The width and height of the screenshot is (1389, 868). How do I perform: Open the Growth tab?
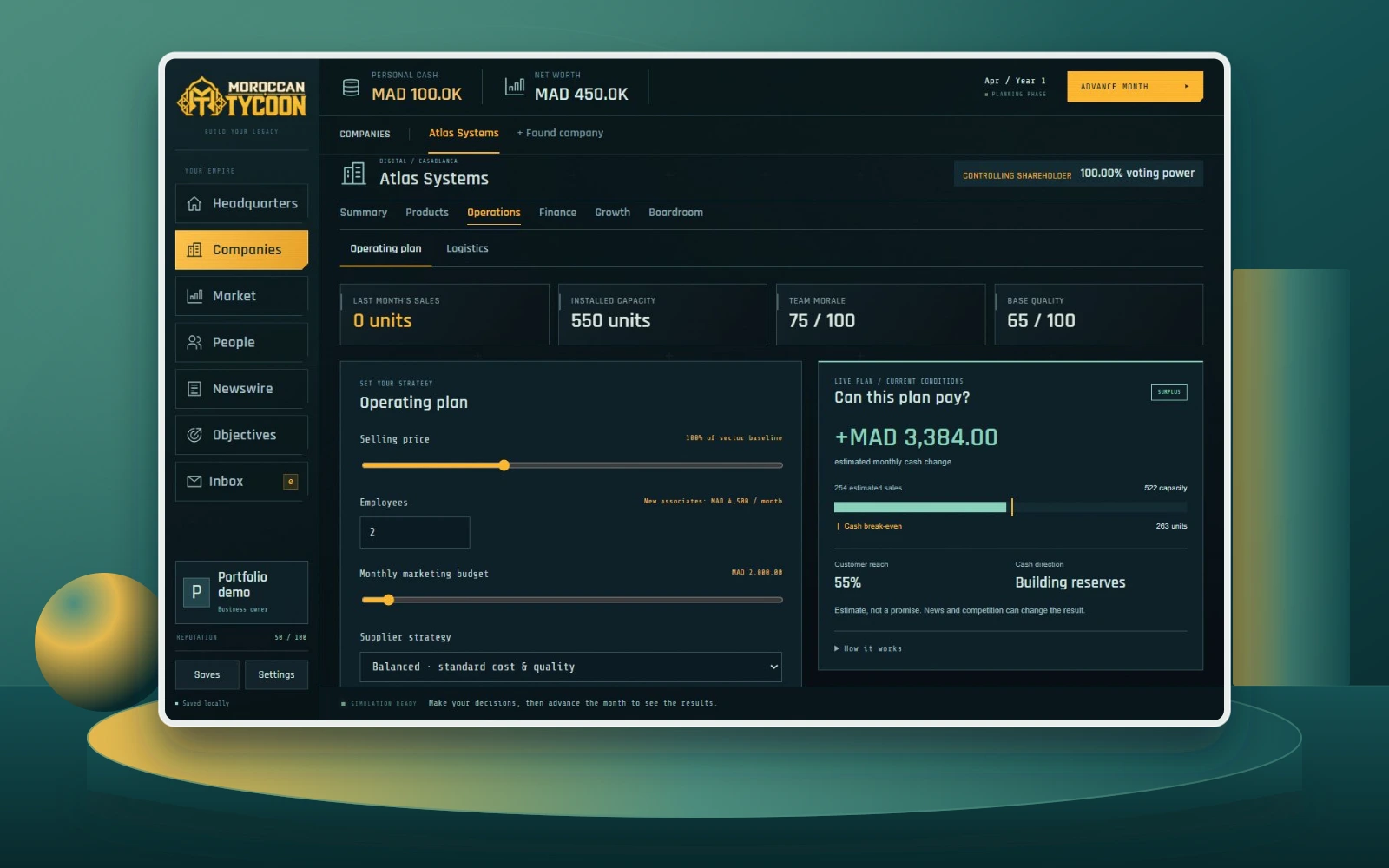point(612,213)
